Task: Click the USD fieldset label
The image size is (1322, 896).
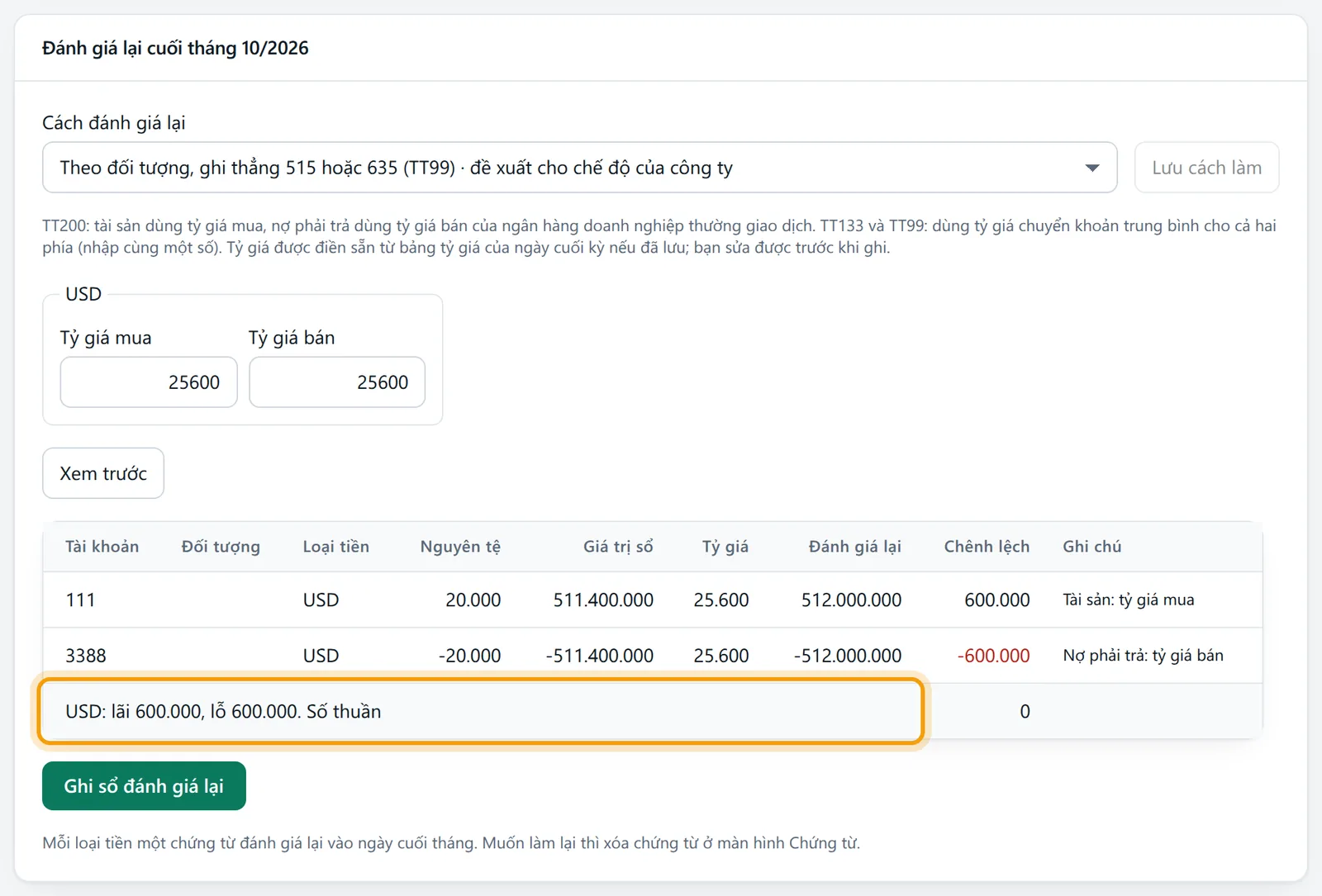Action: pos(83,294)
